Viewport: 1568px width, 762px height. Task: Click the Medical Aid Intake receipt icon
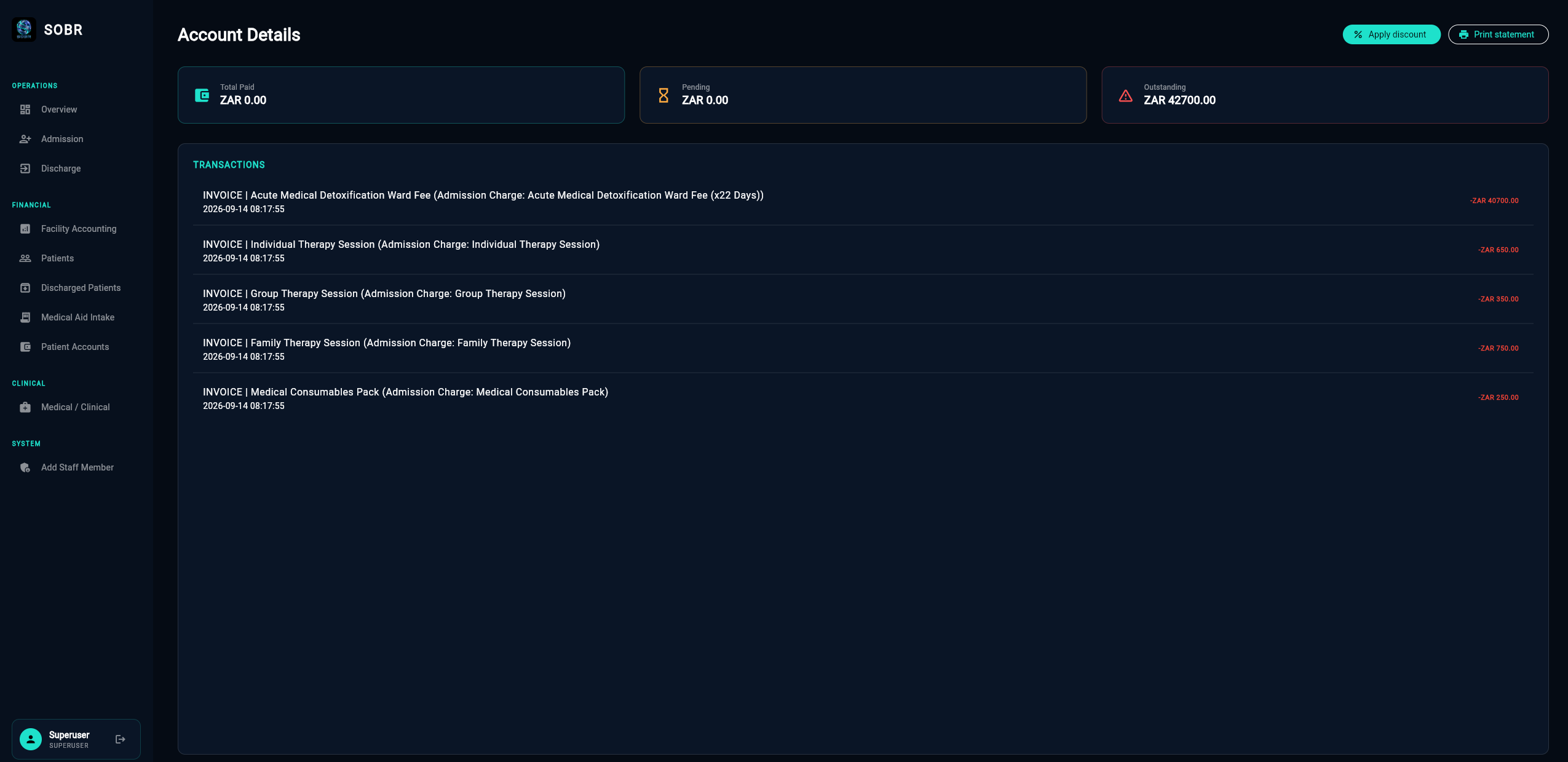(25, 317)
